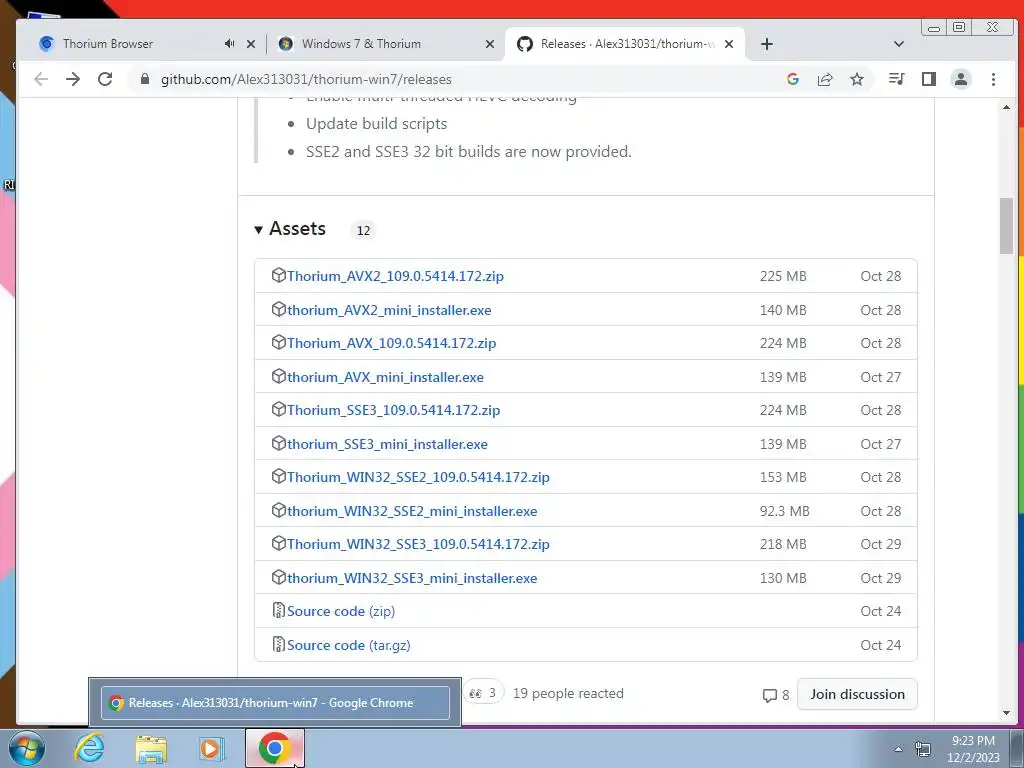Screen dimensions: 1024x768
Task: Click the package icon beside thorium_SSE3_mini_installer.exe
Action: point(278,443)
